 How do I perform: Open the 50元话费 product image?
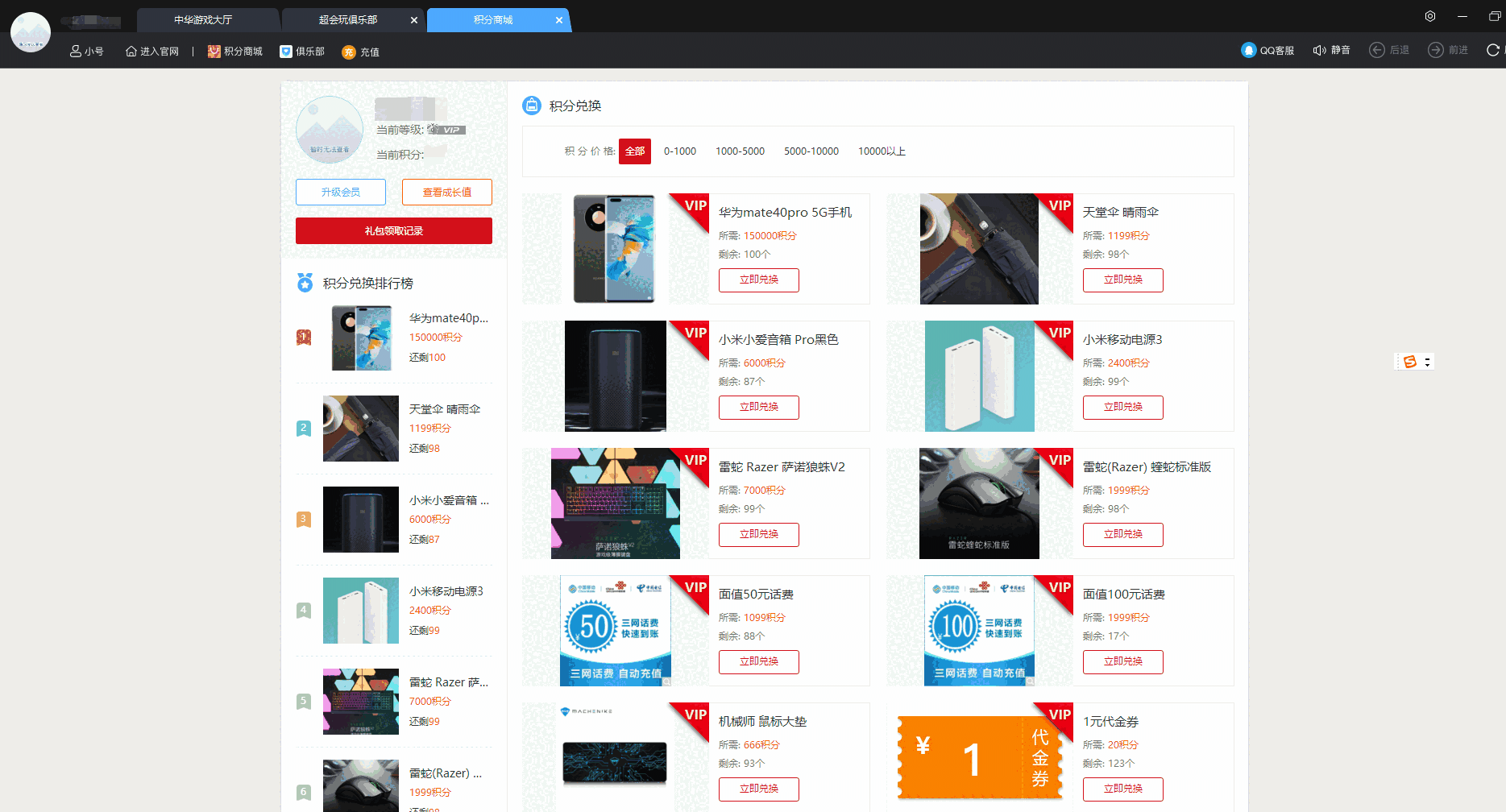click(x=616, y=631)
